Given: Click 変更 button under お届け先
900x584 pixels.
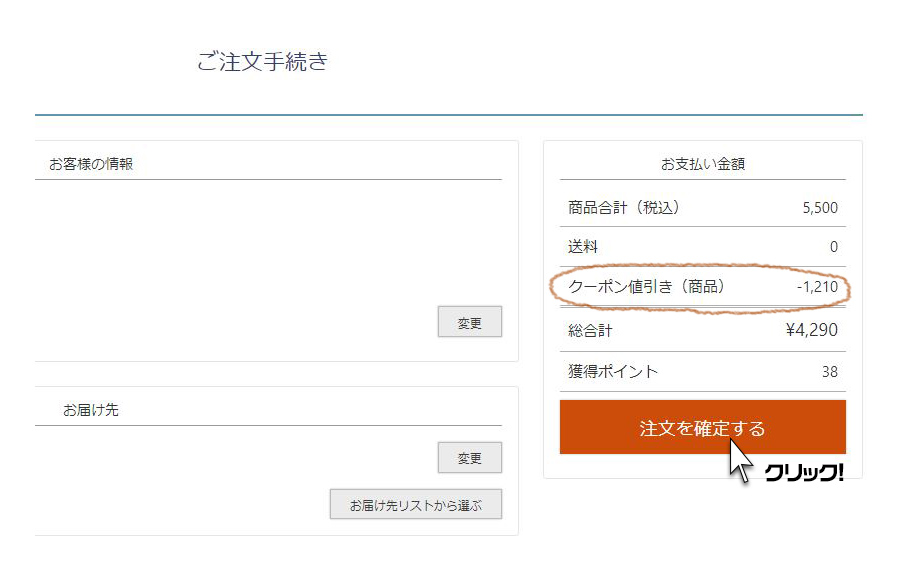Looking at the screenshot, I should (470, 457).
